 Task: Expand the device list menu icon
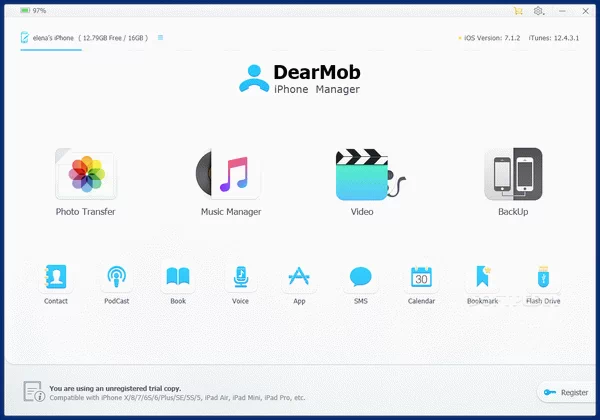click(160, 37)
